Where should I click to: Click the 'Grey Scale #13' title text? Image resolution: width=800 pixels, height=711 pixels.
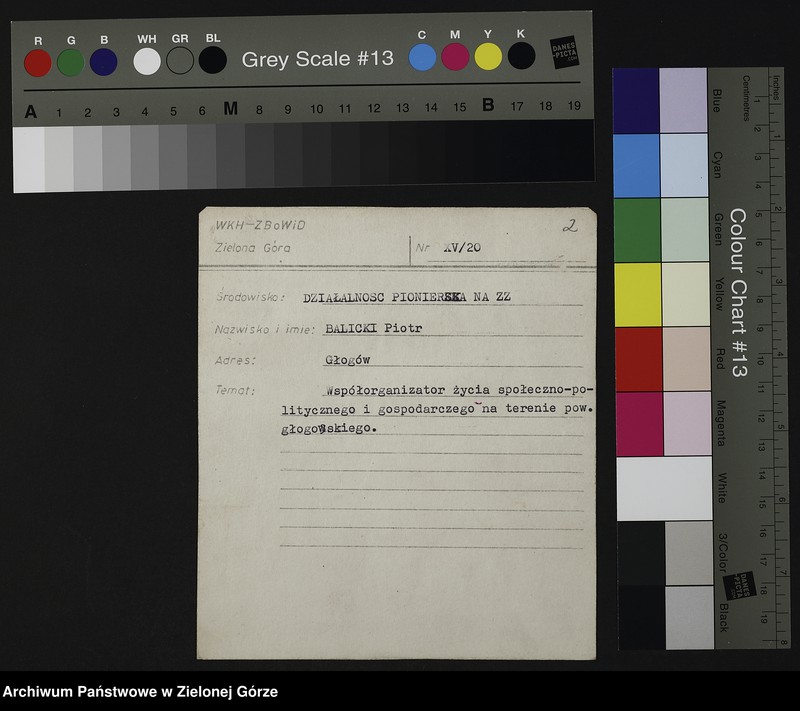(x=318, y=59)
